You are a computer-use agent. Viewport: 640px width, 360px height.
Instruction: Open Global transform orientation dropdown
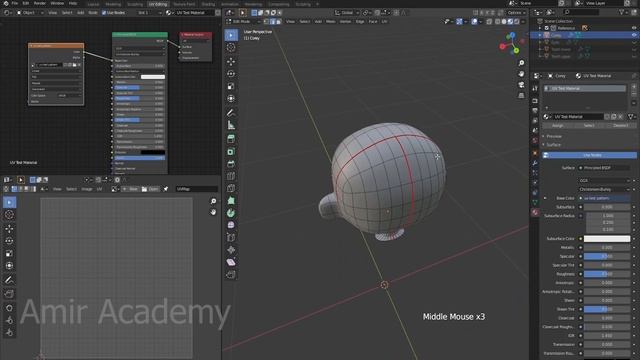(347, 13)
